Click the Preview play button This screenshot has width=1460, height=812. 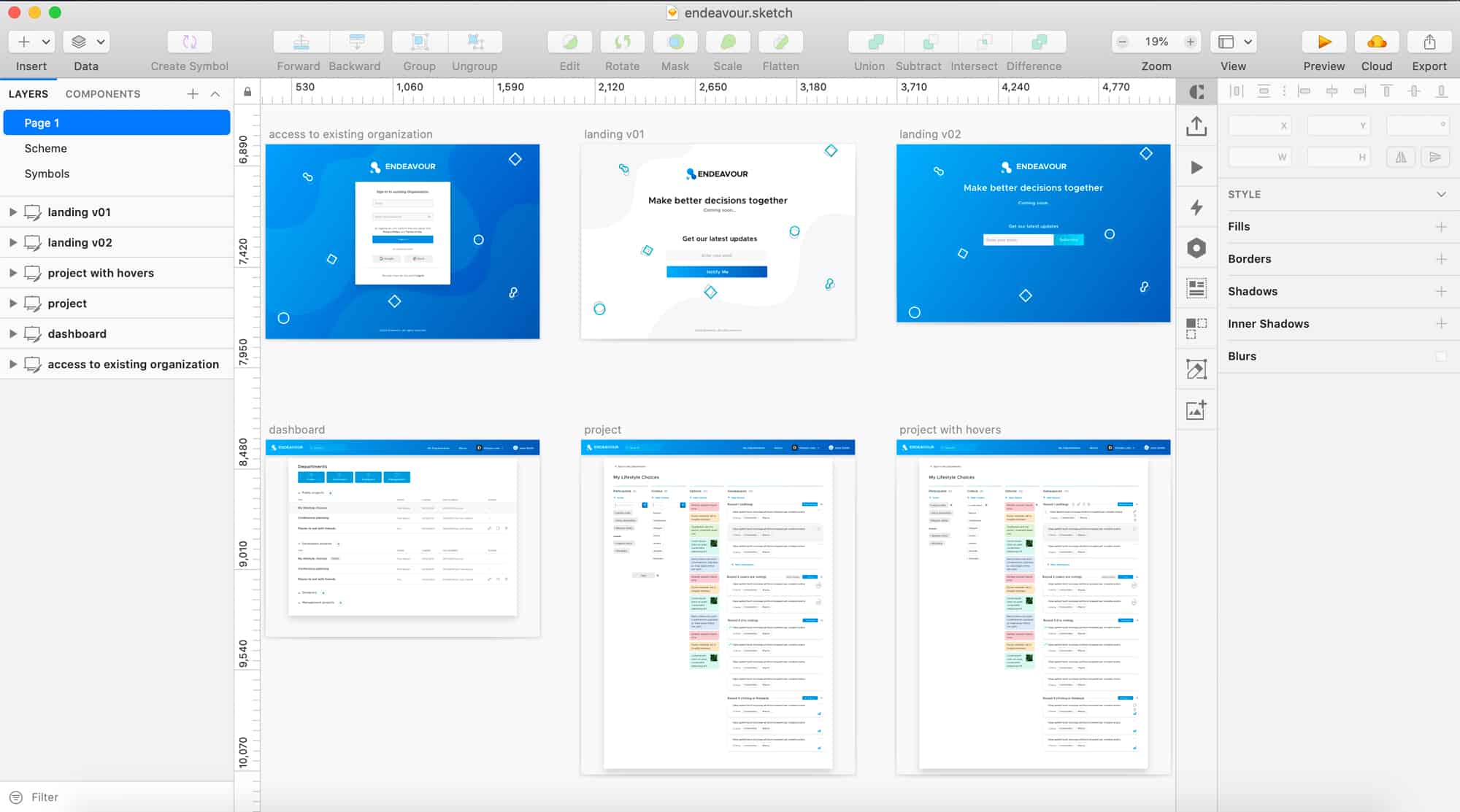tap(1324, 42)
